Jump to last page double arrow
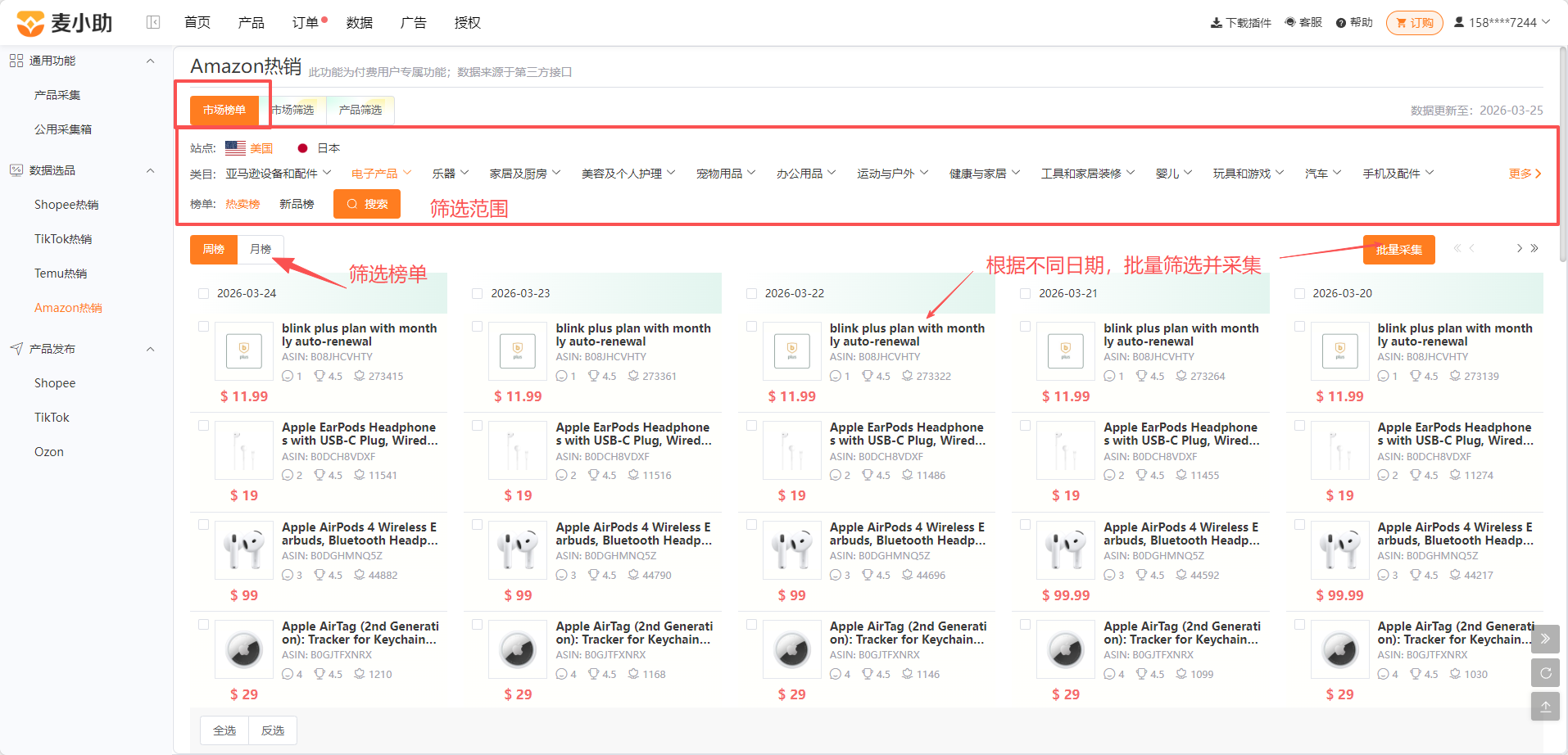Image resolution: width=1568 pixels, height=755 pixels. (1534, 248)
